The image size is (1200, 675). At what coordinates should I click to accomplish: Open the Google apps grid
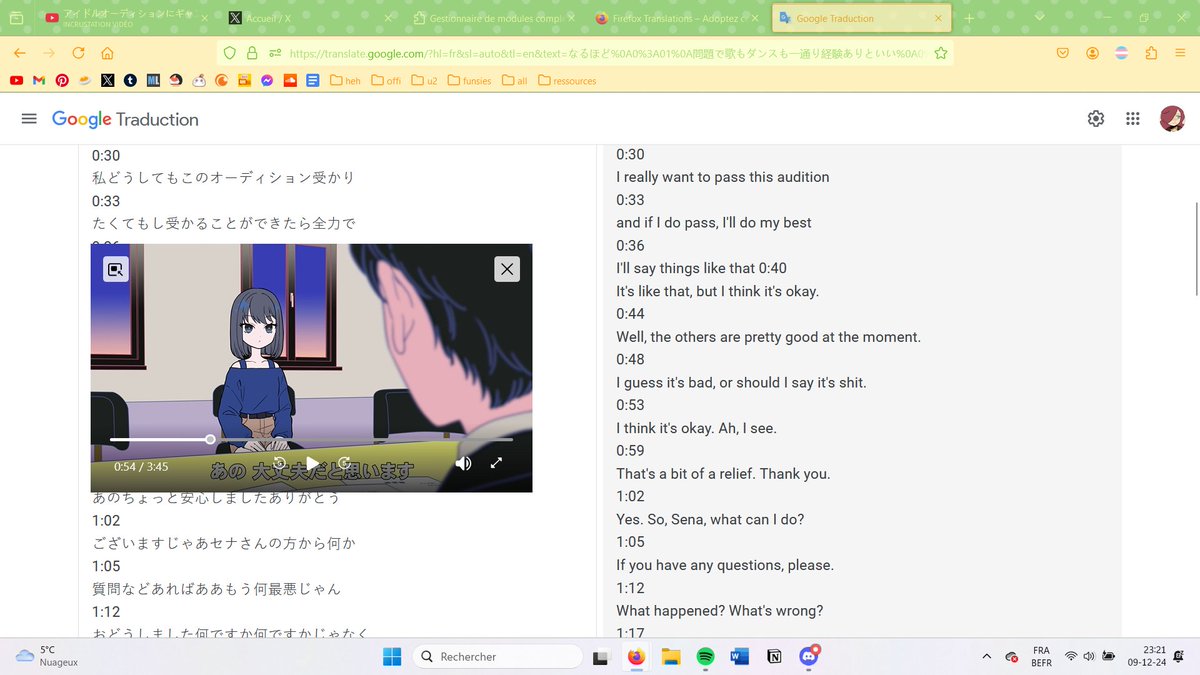(x=1133, y=118)
